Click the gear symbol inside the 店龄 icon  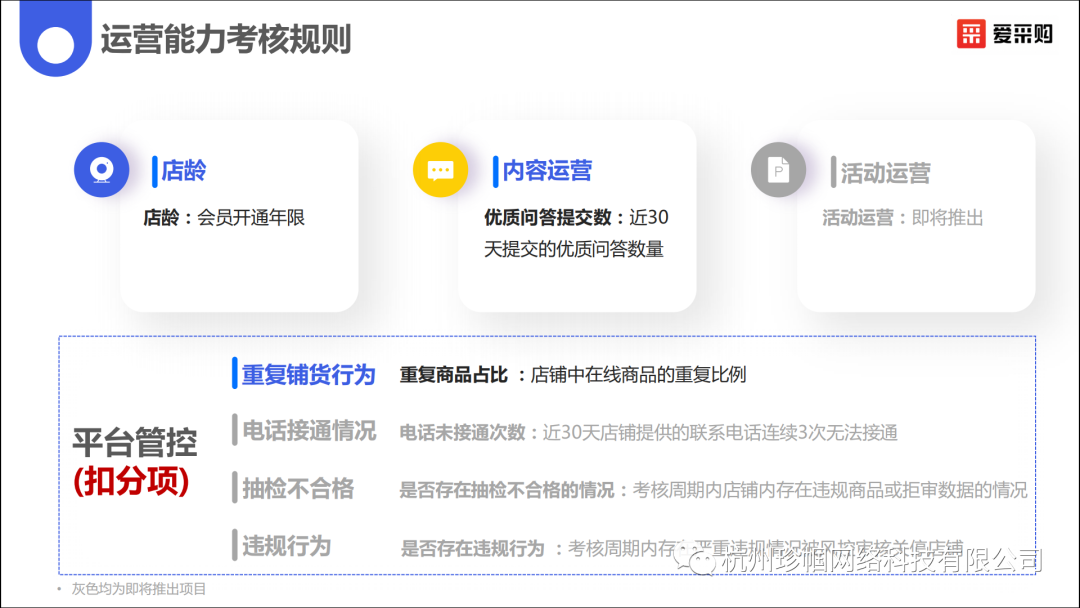[101, 170]
